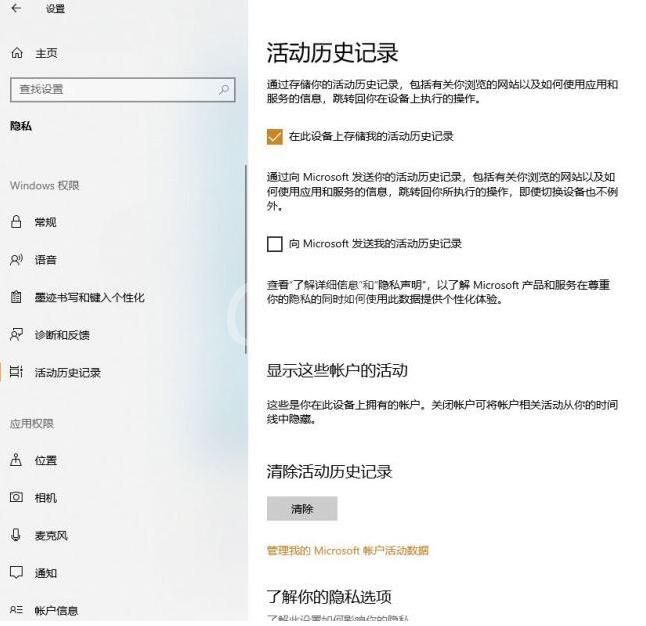Open 位置 app permission

(x=45, y=460)
